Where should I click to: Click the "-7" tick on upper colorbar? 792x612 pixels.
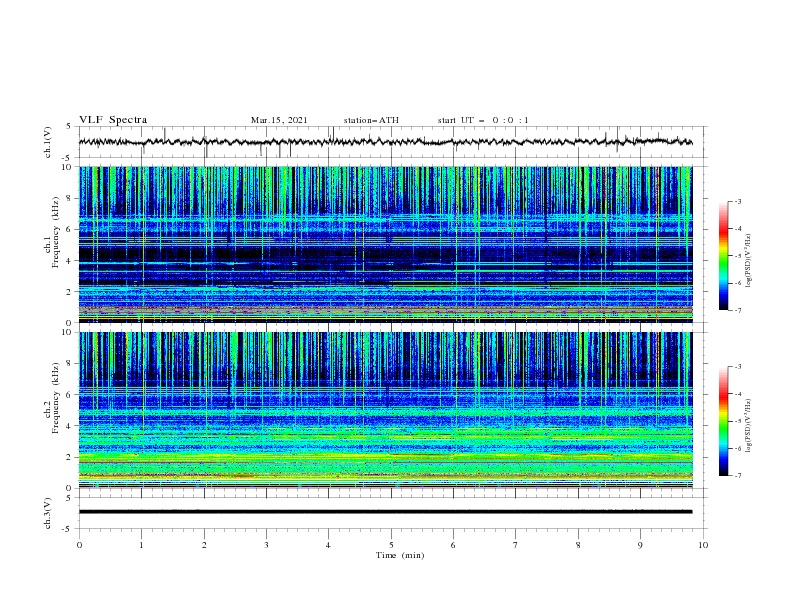click(x=737, y=310)
